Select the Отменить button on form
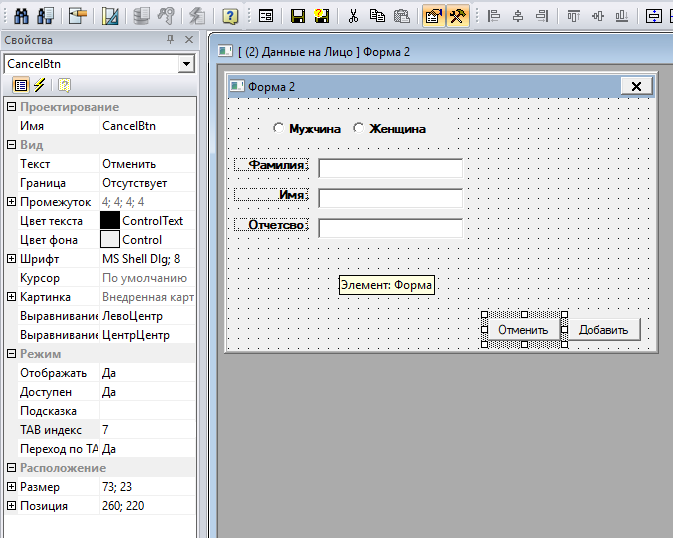Screen dimensions: 673x538 (524, 330)
